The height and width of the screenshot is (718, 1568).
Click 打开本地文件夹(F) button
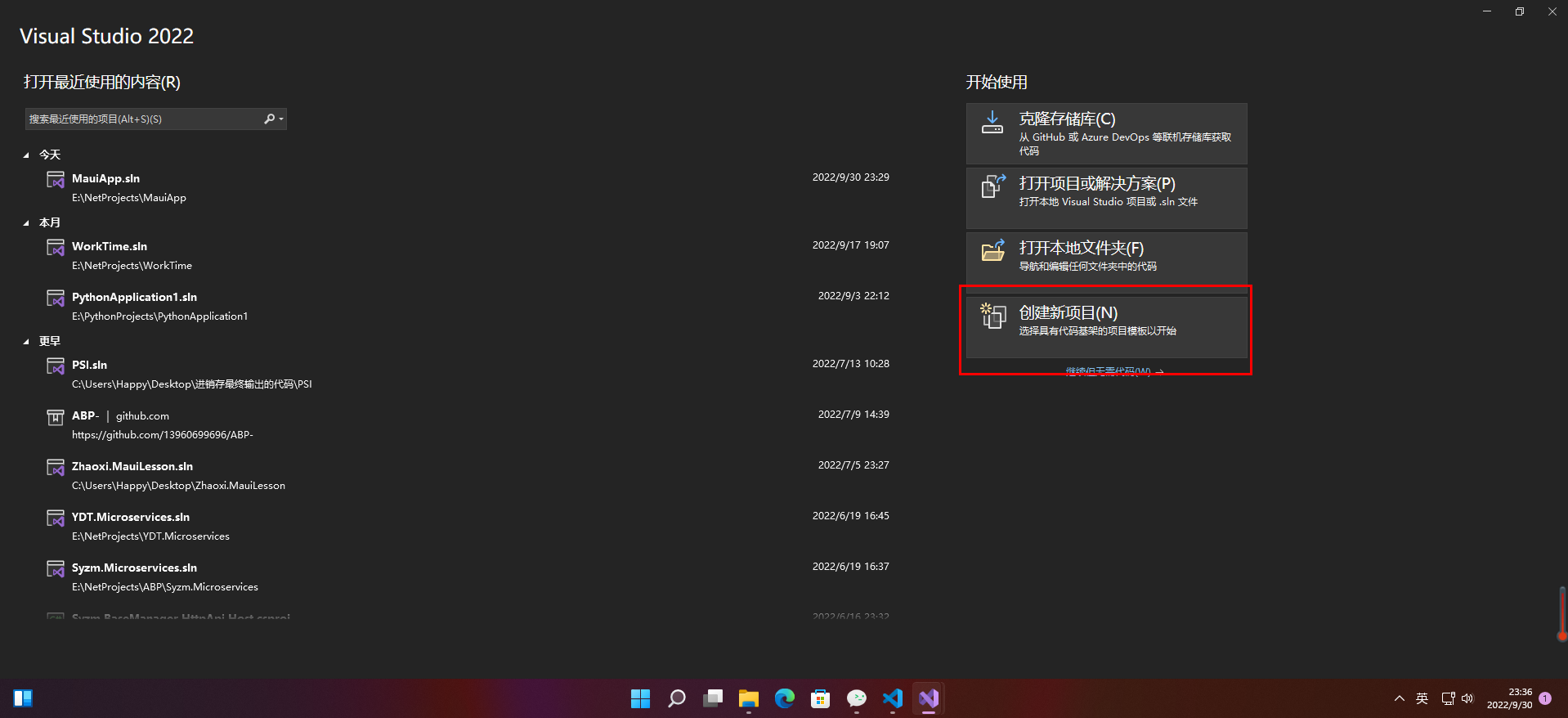[x=1106, y=263]
